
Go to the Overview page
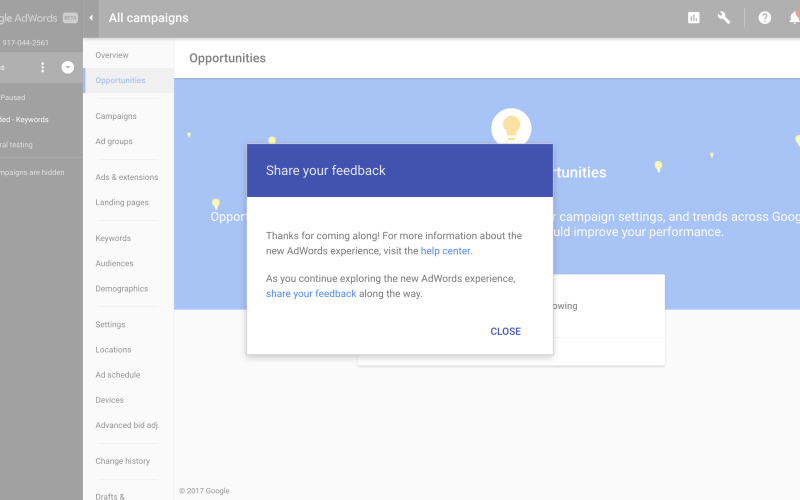pos(112,55)
